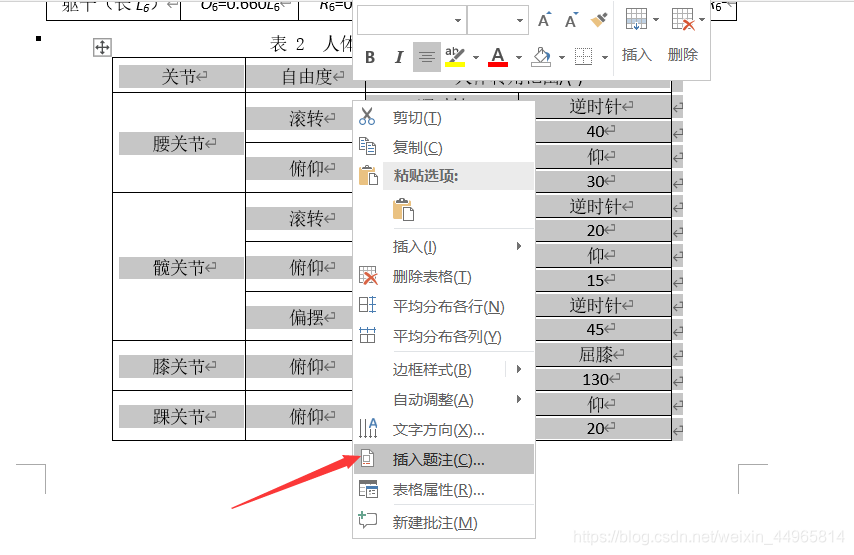Expand delete table dropdown arrow

702,20
